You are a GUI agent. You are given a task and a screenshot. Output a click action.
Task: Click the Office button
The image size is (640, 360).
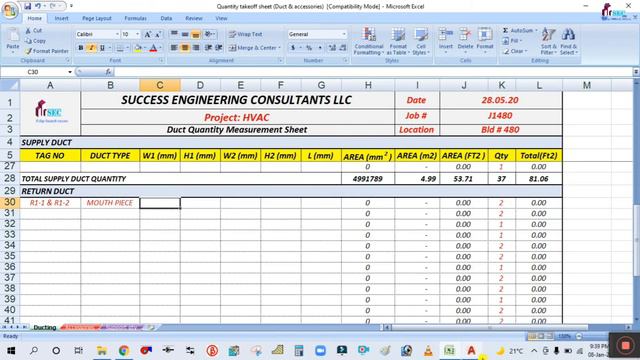10,10
